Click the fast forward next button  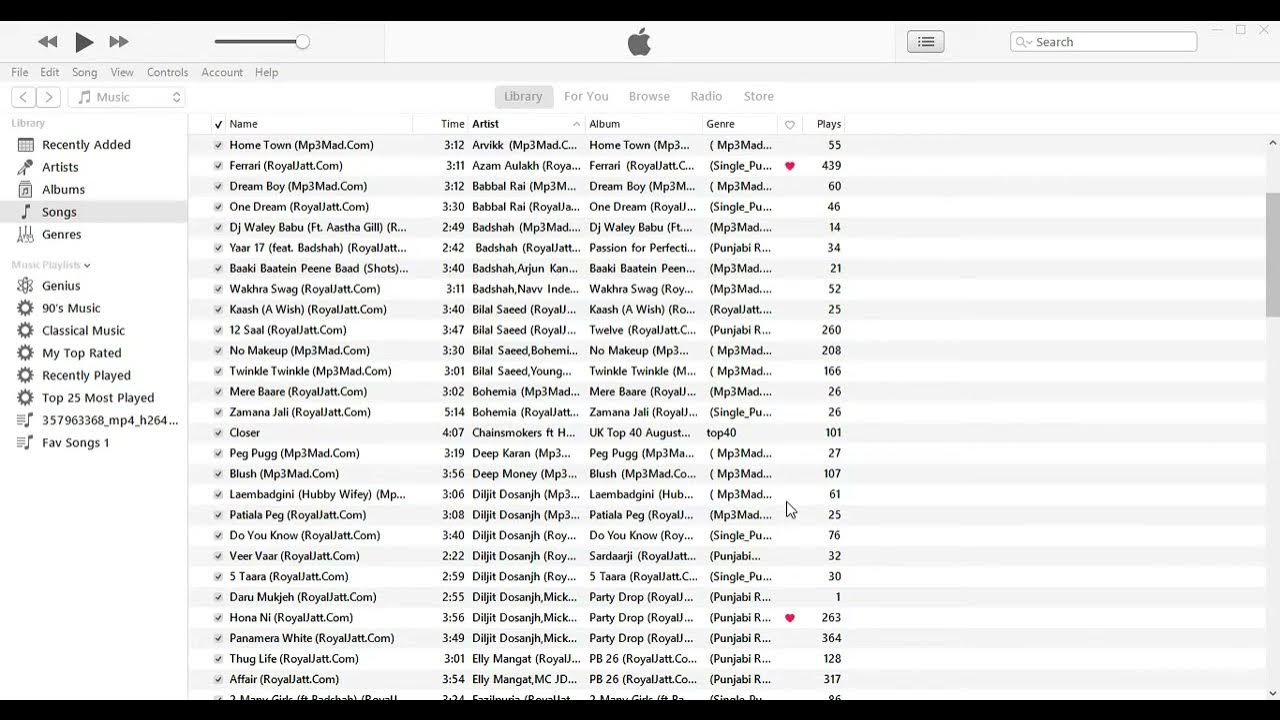[119, 42]
